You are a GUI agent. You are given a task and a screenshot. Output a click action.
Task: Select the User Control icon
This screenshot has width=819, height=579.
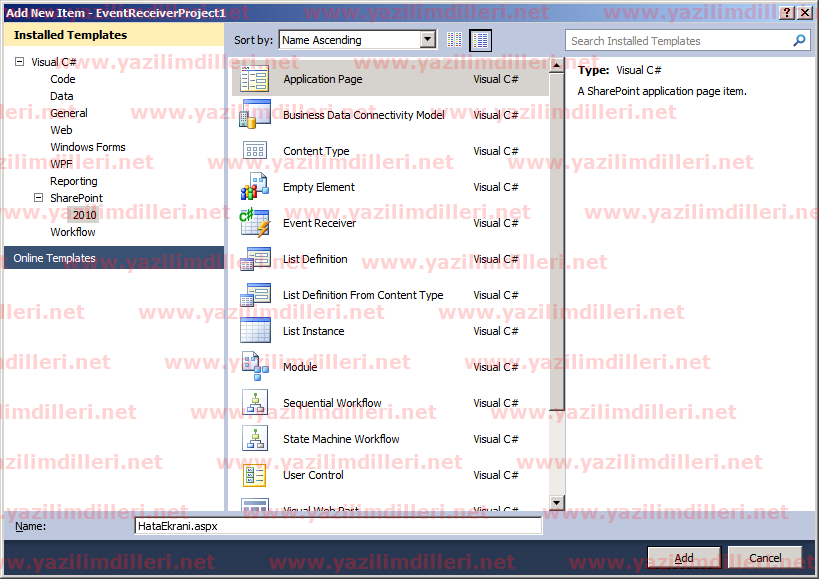click(x=255, y=475)
